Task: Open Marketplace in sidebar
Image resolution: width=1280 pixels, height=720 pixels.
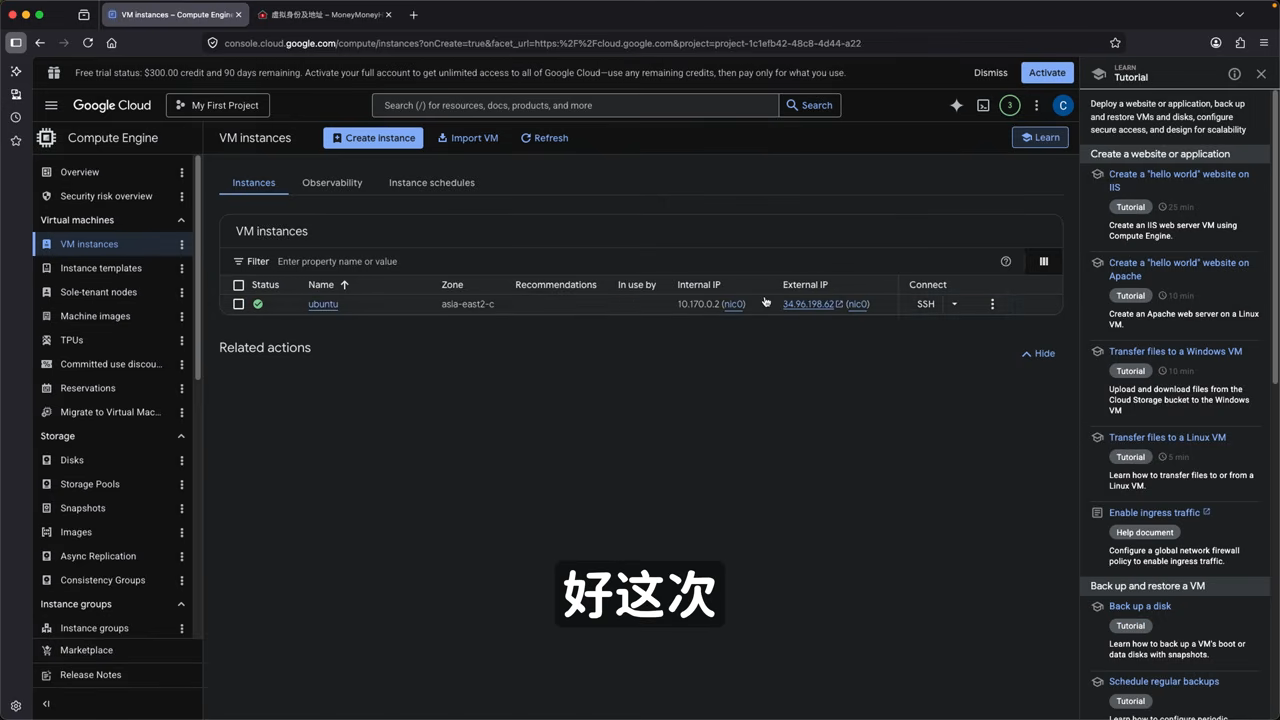Action: (86, 650)
